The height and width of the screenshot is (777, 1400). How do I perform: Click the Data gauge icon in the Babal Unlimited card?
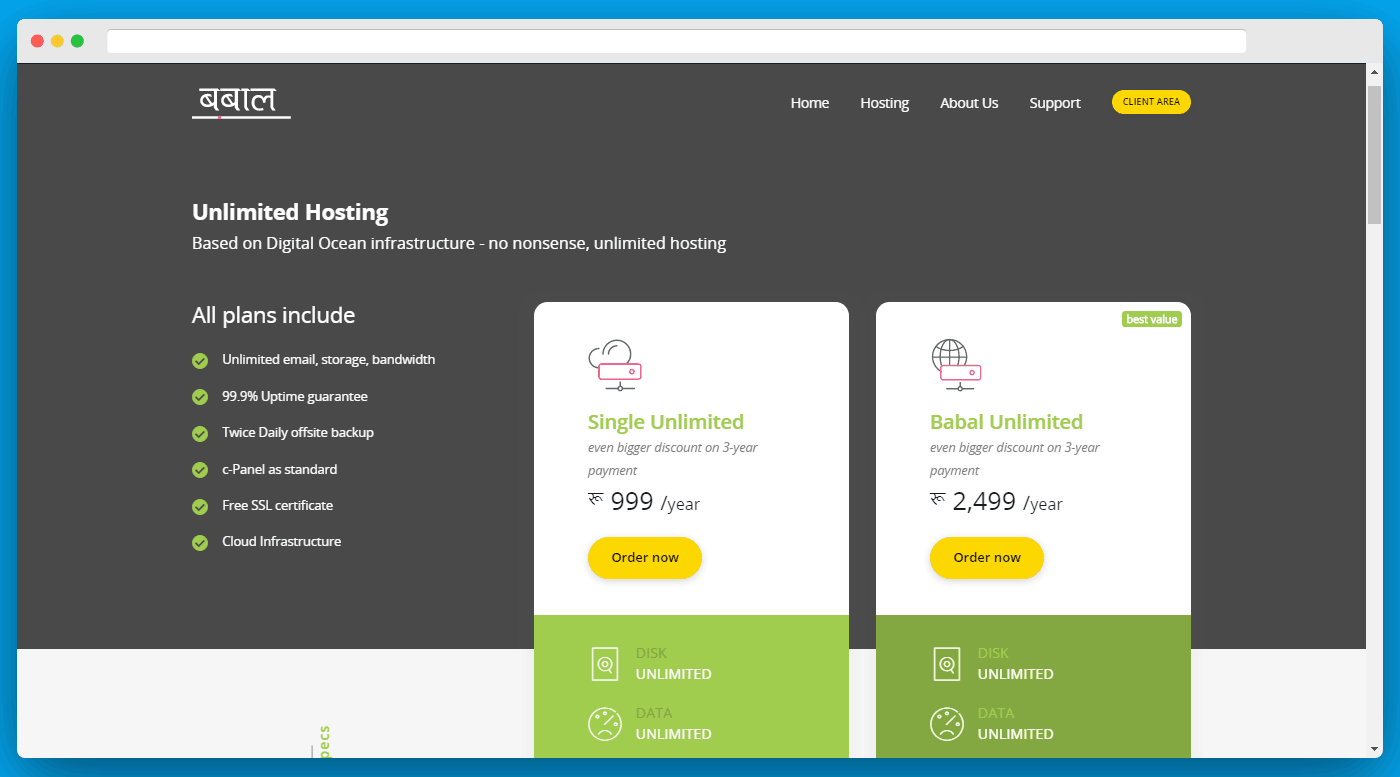point(946,723)
